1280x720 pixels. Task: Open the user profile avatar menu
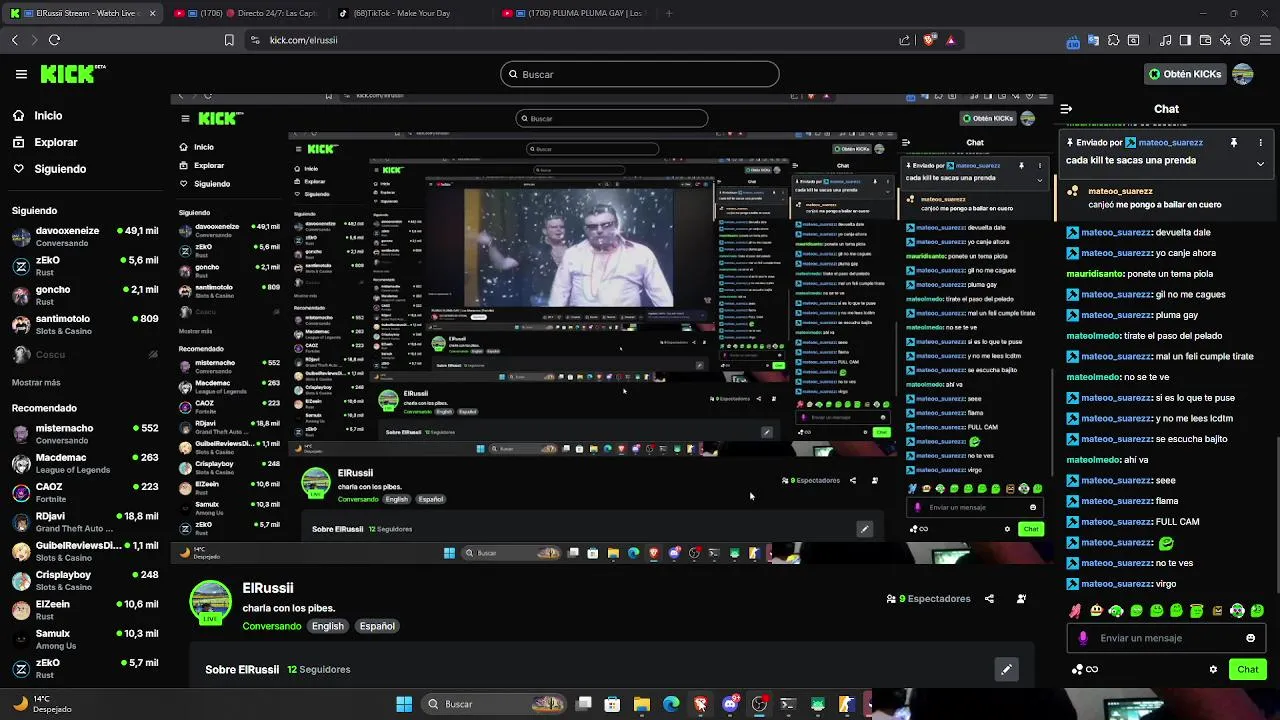[1243, 74]
